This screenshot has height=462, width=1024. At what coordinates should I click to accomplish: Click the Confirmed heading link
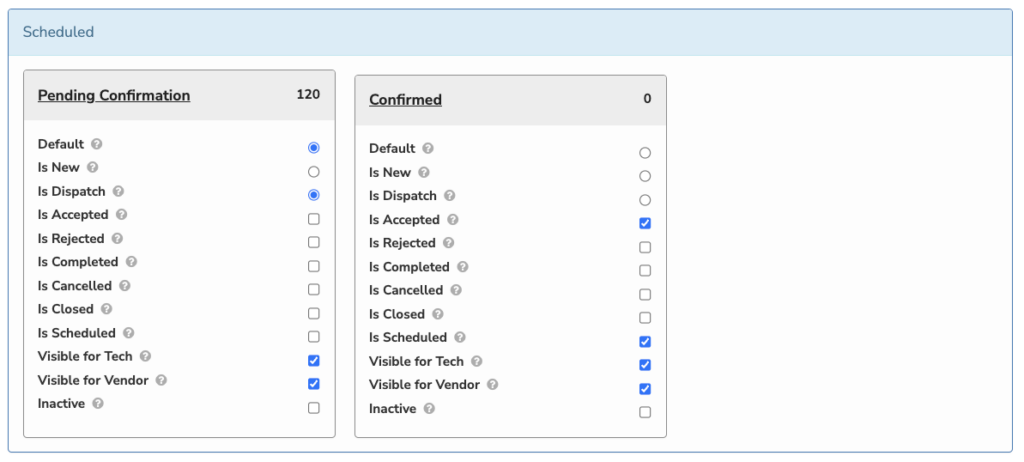point(406,100)
